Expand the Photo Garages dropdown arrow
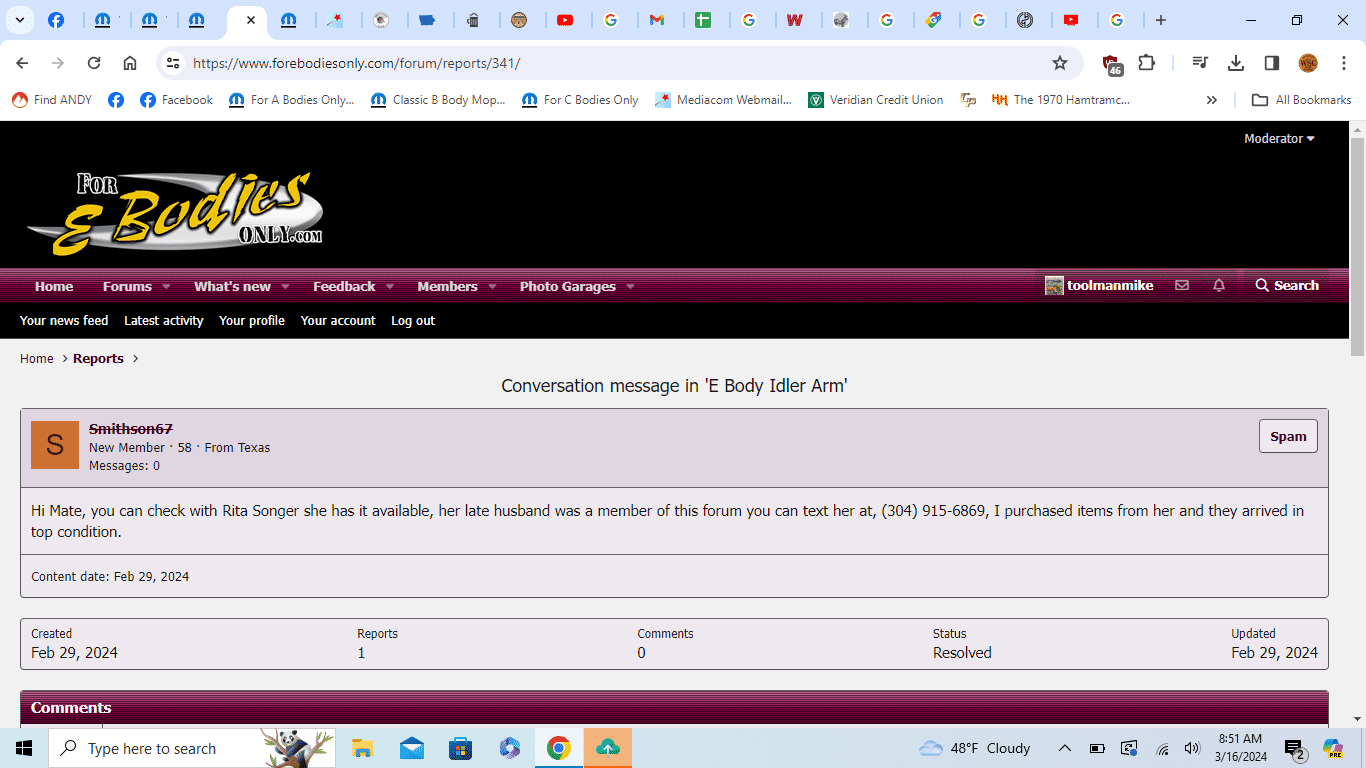The width and height of the screenshot is (1366, 768). pos(630,287)
